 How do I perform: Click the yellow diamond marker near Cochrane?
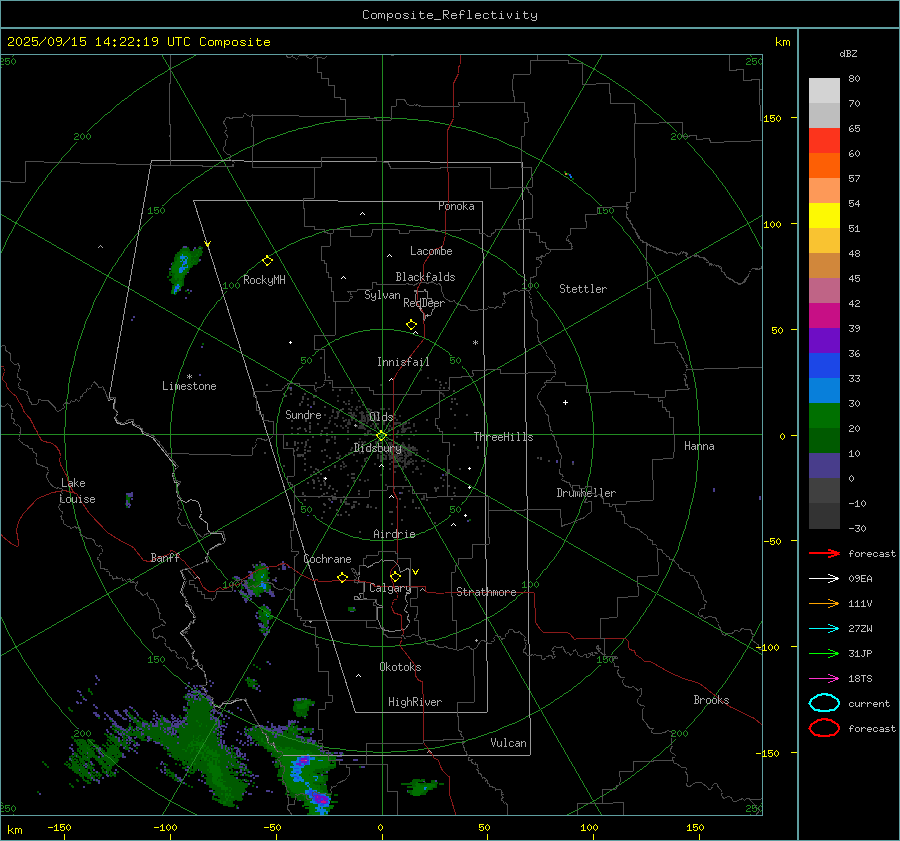coord(342,577)
